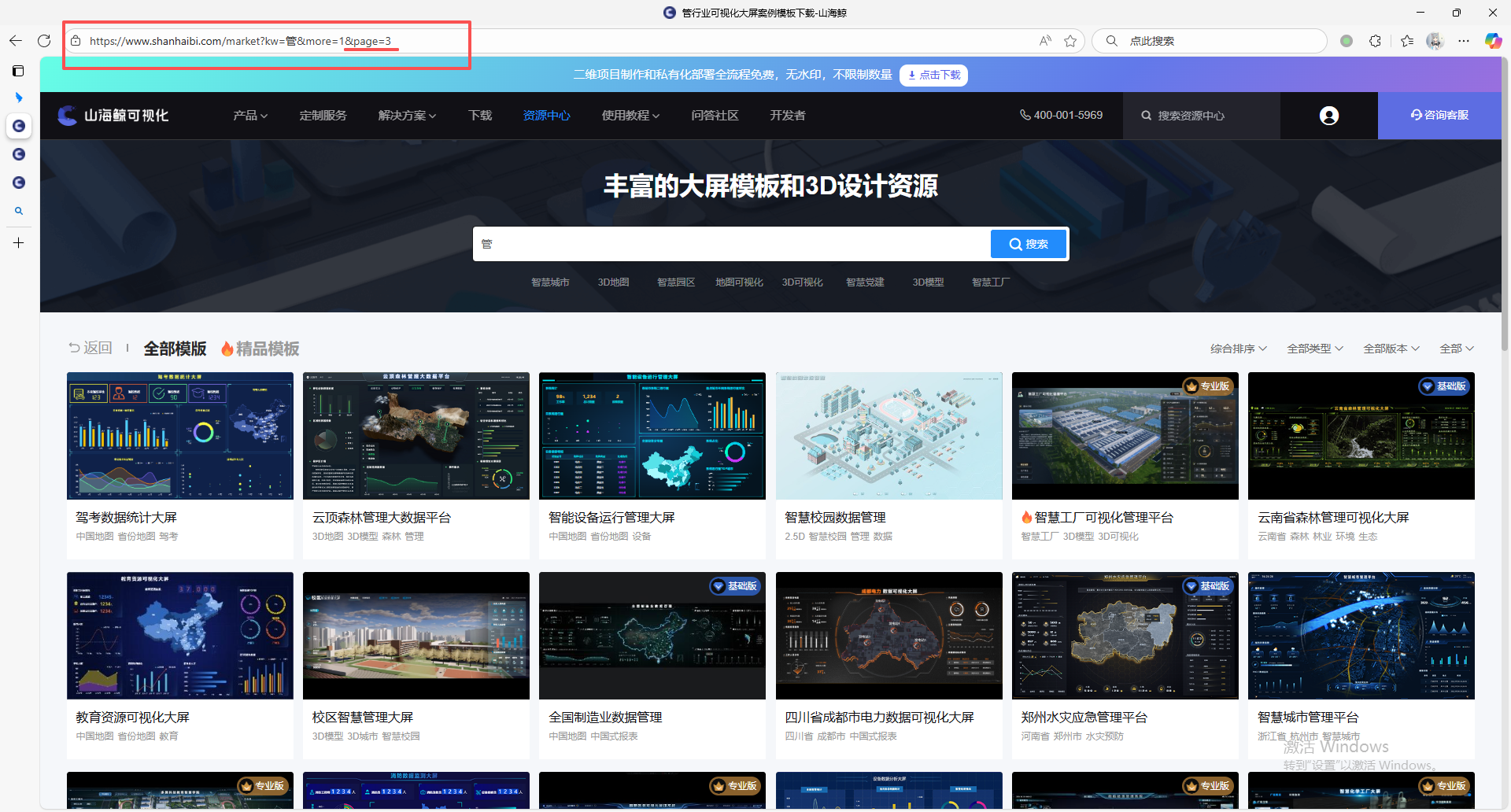Select the 智慧园区 search tag
The height and width of the screenshot is (812, 1511).
coord(676,282)
